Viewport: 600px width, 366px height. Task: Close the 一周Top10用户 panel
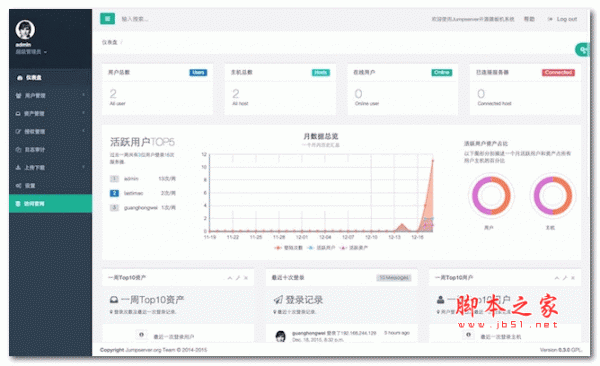[x=573, y=278]
